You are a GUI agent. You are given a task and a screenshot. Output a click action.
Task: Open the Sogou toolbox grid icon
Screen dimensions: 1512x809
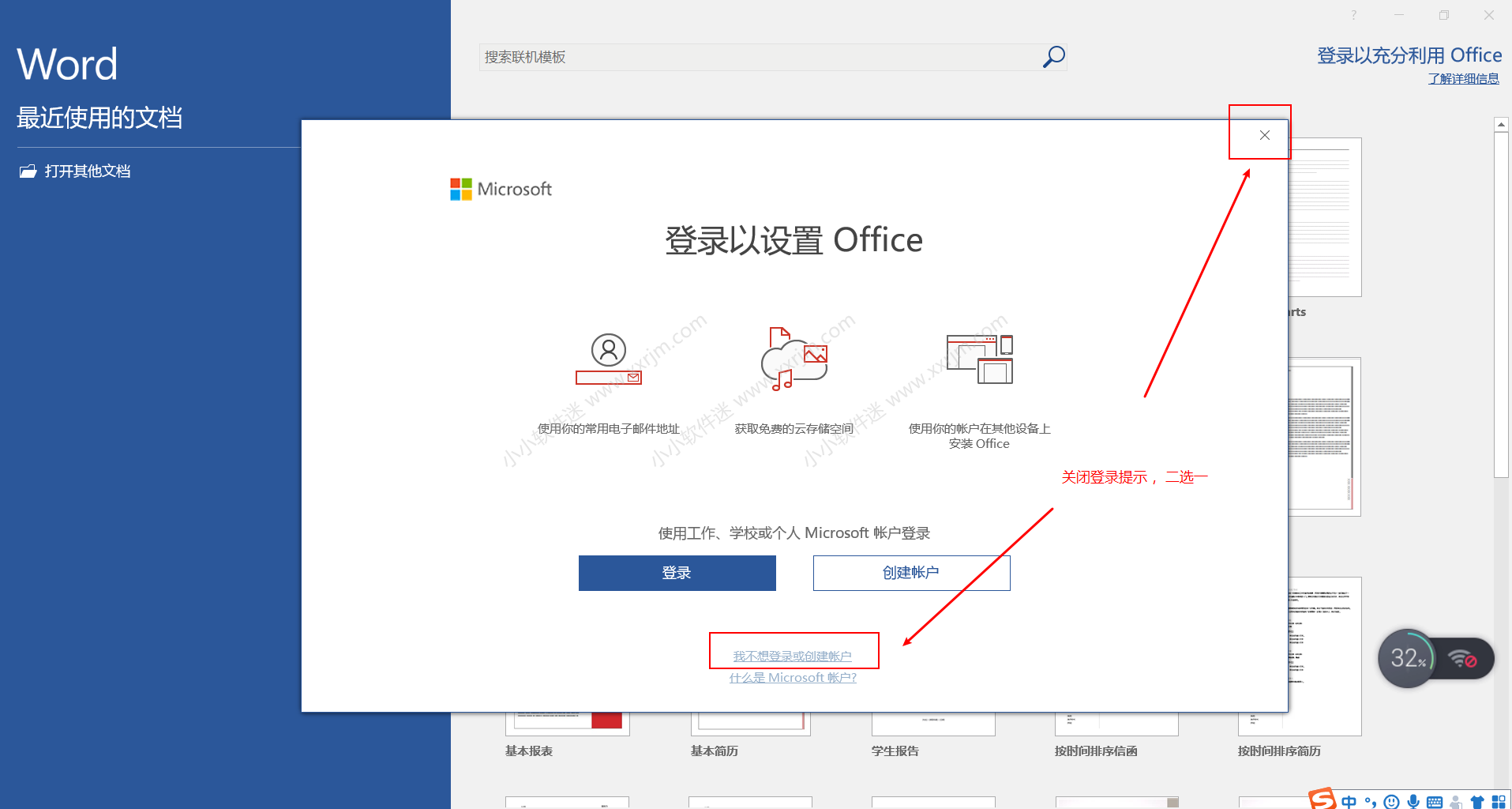pyautogui.click(x=1499, y=802)
